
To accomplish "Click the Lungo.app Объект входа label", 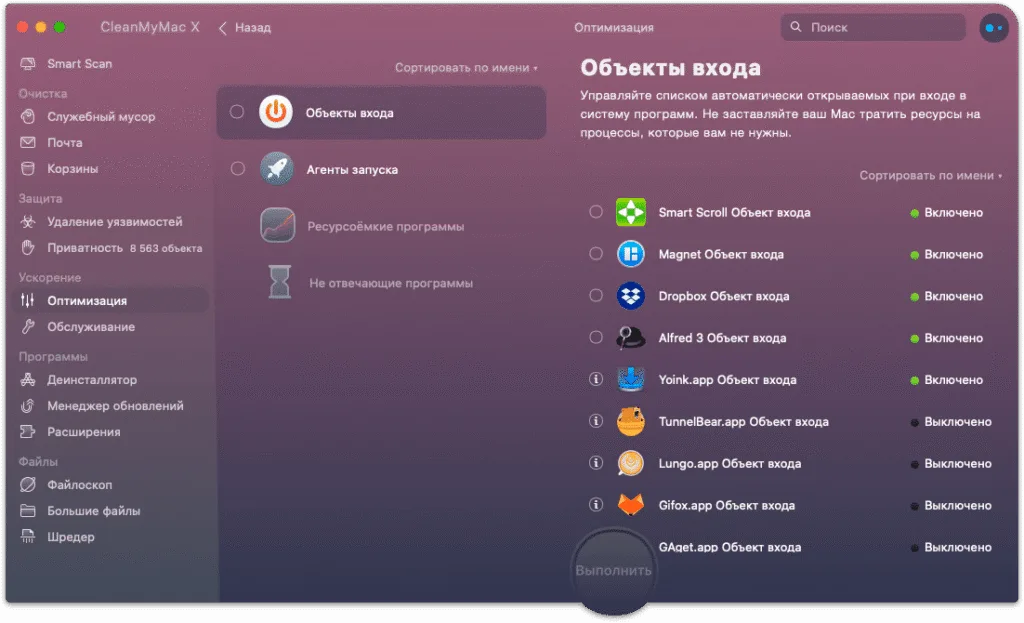I will pyautogui.click(x=729, y=464).
